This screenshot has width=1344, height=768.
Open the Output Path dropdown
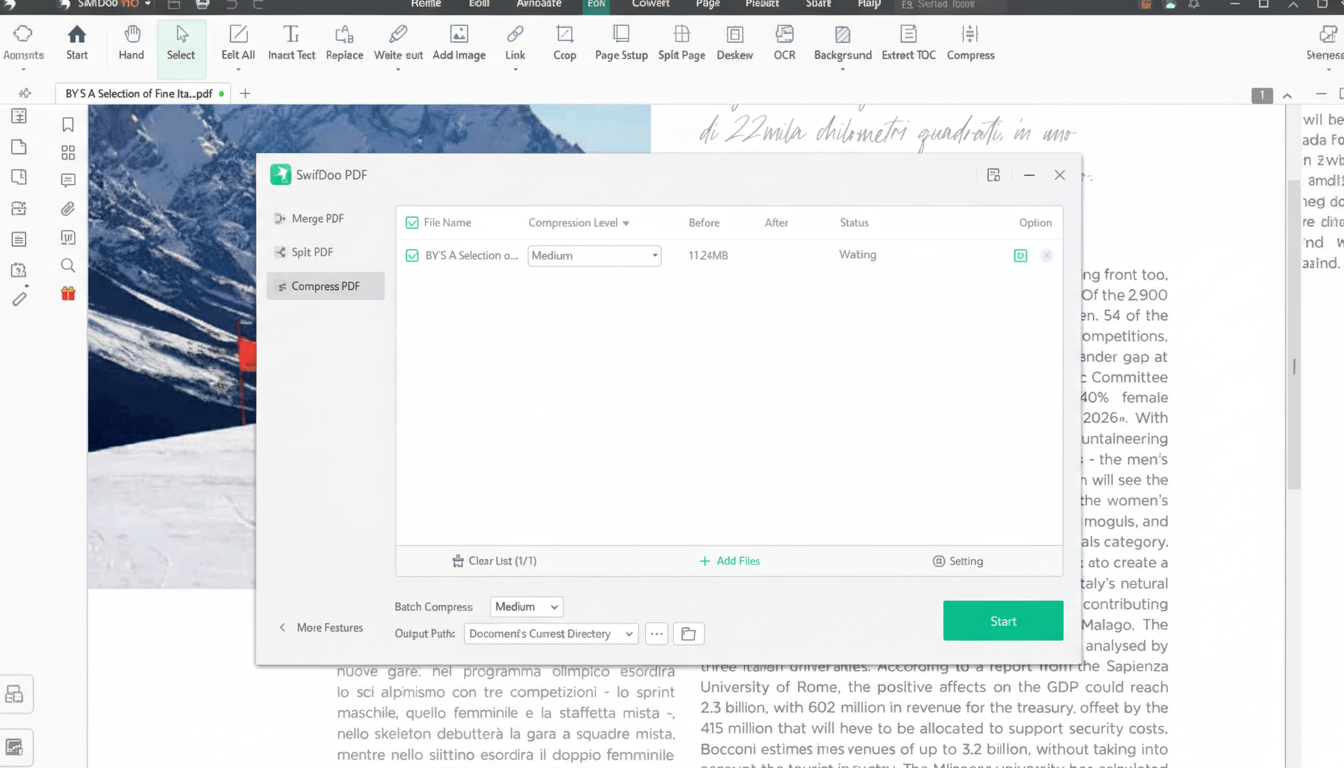coord(550,634)
